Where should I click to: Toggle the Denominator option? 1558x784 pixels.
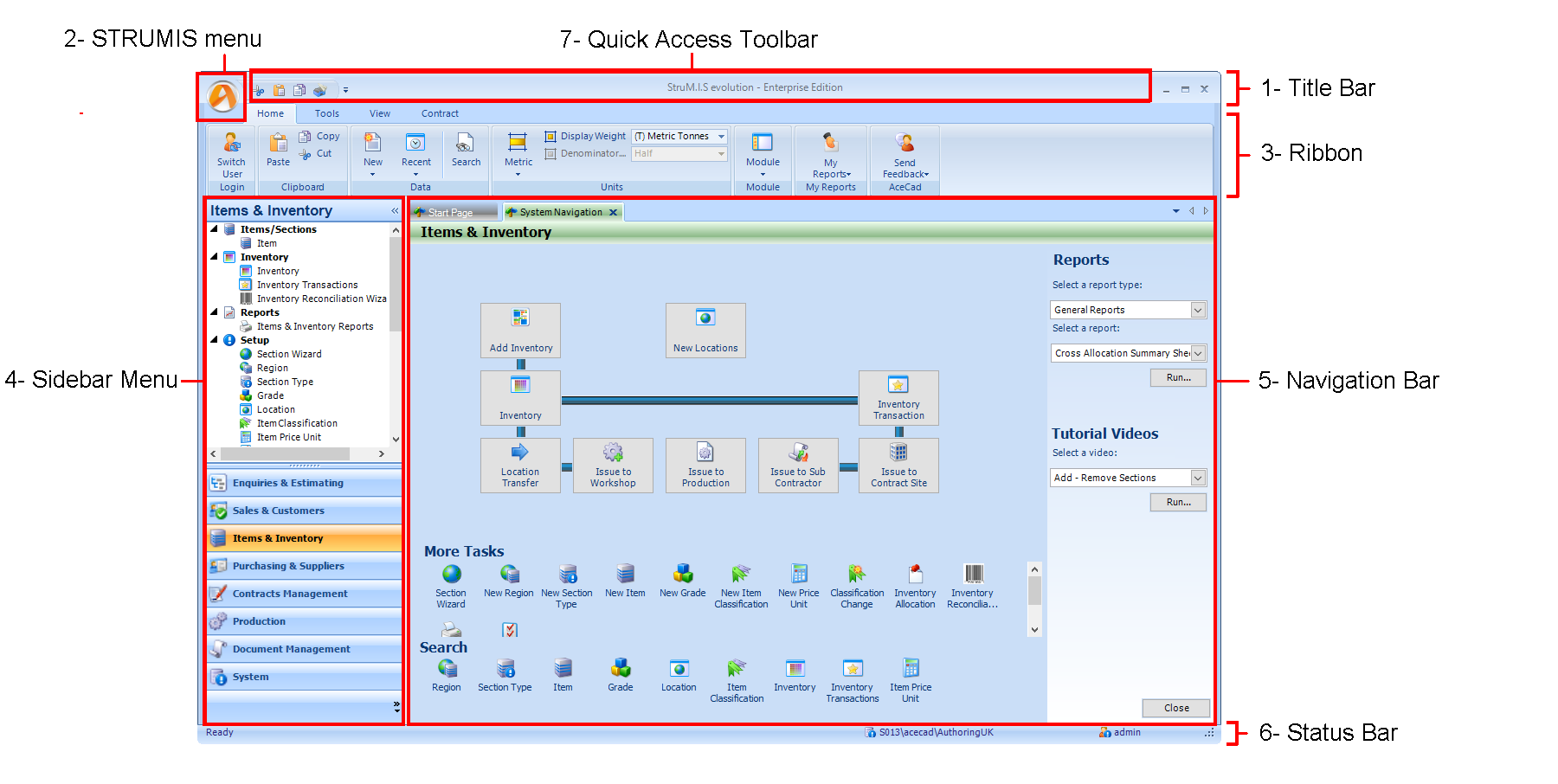(x=585, y=153)
